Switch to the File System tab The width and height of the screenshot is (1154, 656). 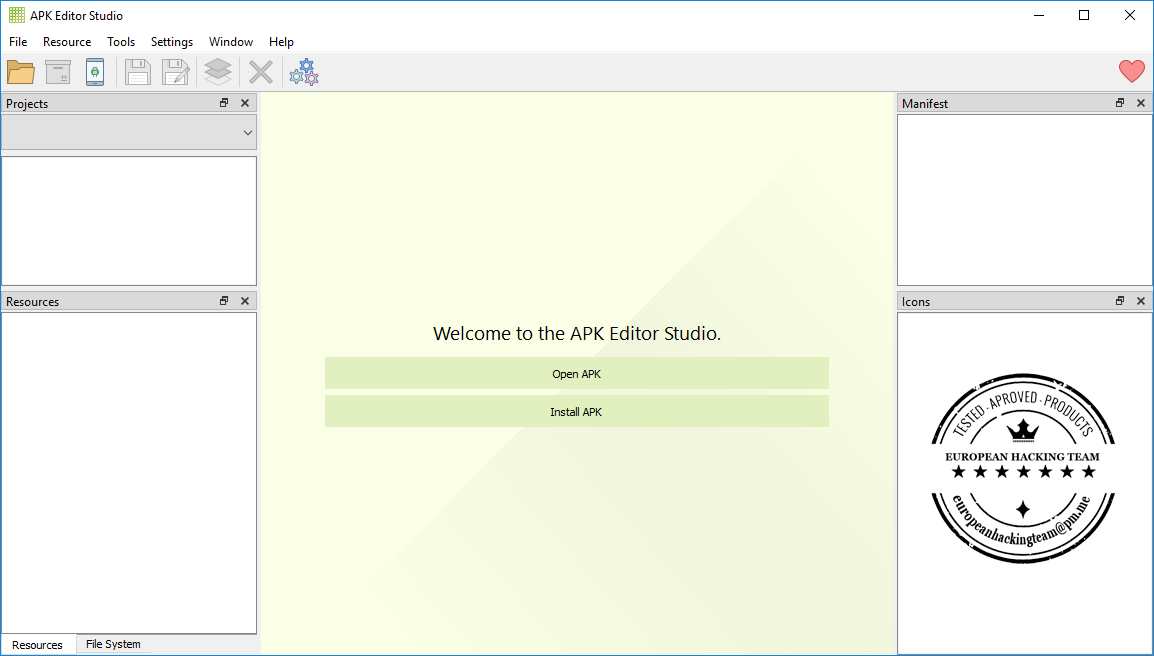(112, 644)
